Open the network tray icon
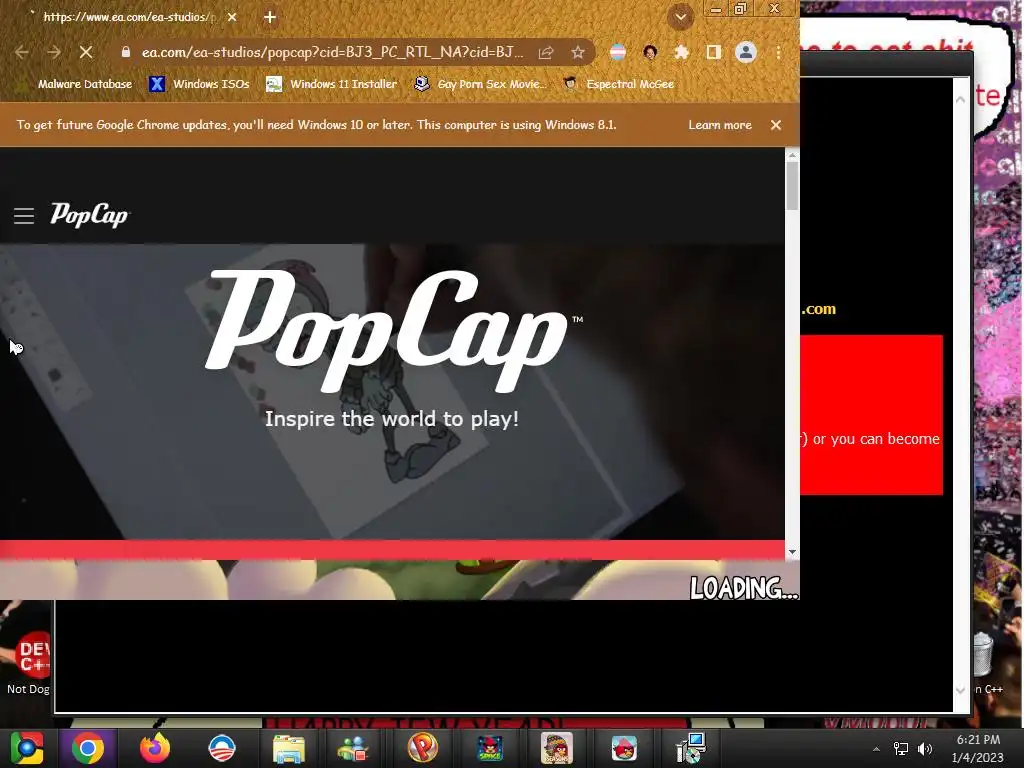 (x=901, y=749)
